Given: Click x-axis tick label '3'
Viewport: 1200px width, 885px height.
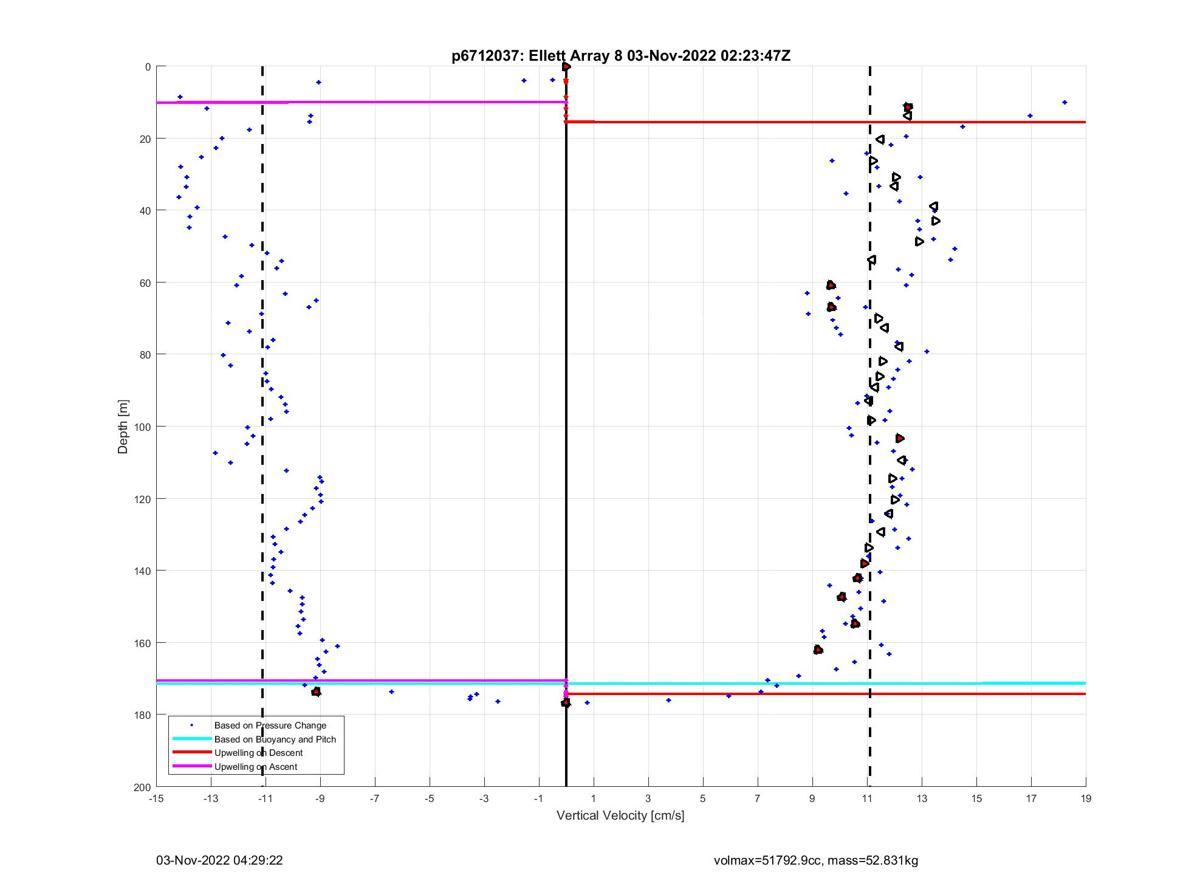Looking at the screenshot, I should click(648, 798).
